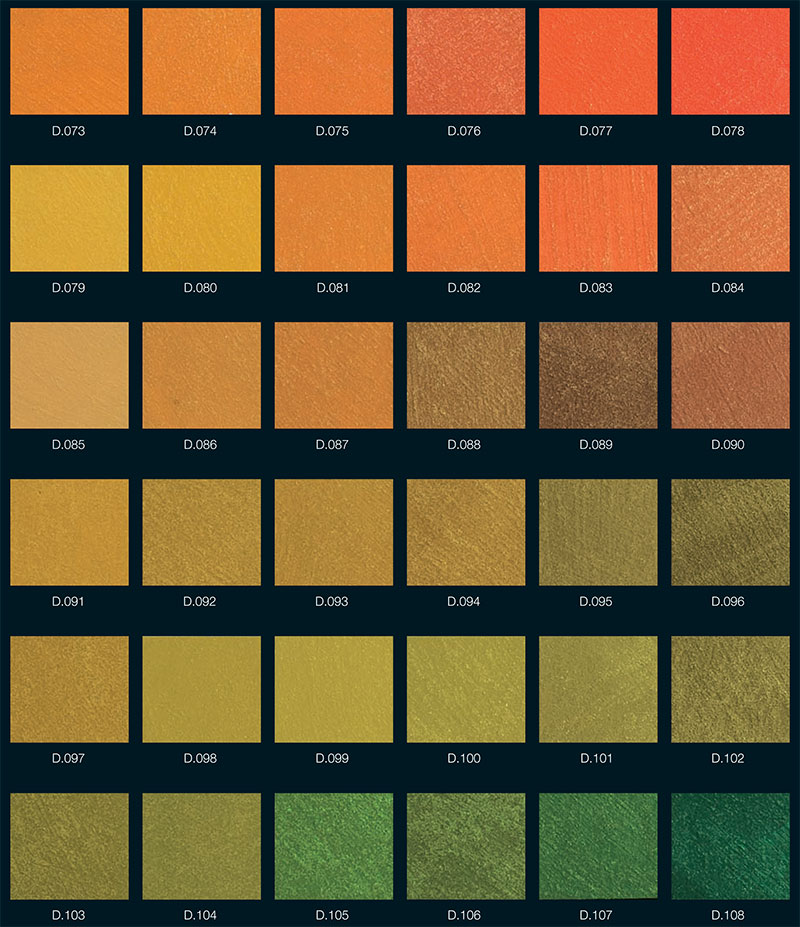Click the D.077 code label
This screenshot has width=800, height=927.
[x=596, y=131]
